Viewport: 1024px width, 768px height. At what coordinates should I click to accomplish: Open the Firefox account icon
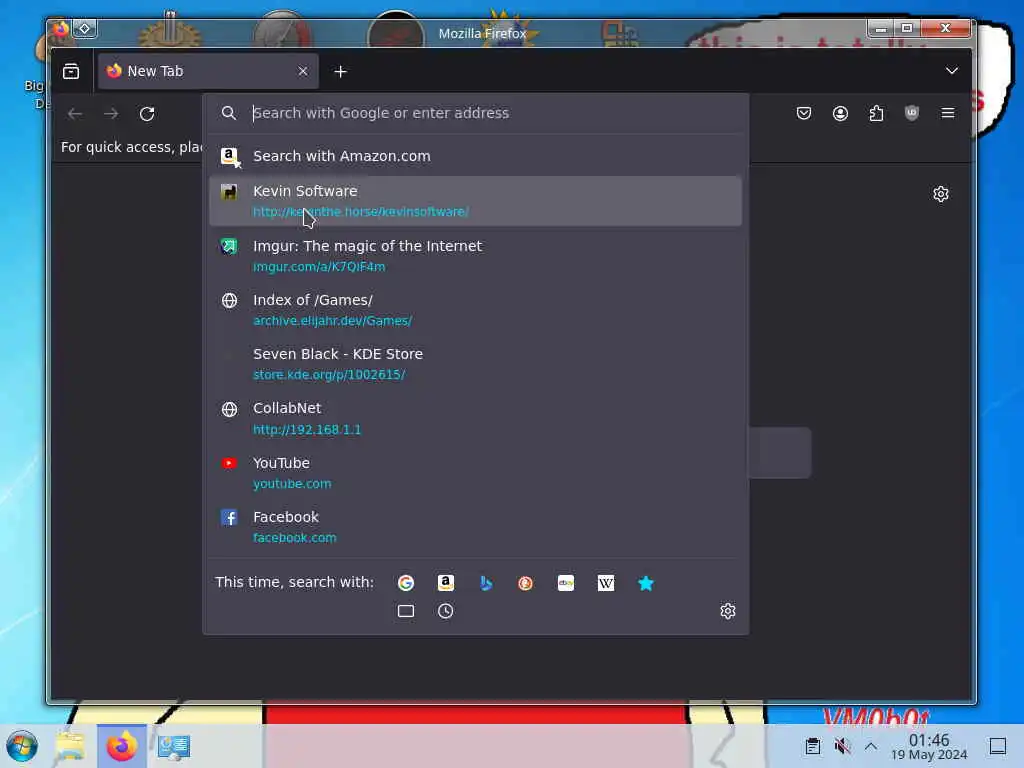tap(840, 113)
